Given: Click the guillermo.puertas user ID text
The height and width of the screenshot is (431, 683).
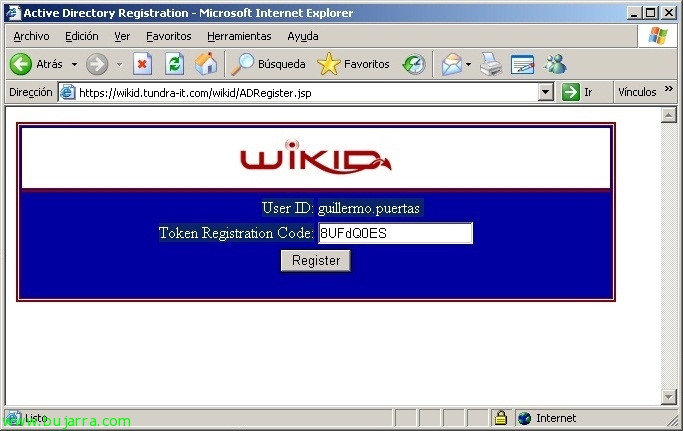Looking at the screenshot, I should click(x=369, y=208).
